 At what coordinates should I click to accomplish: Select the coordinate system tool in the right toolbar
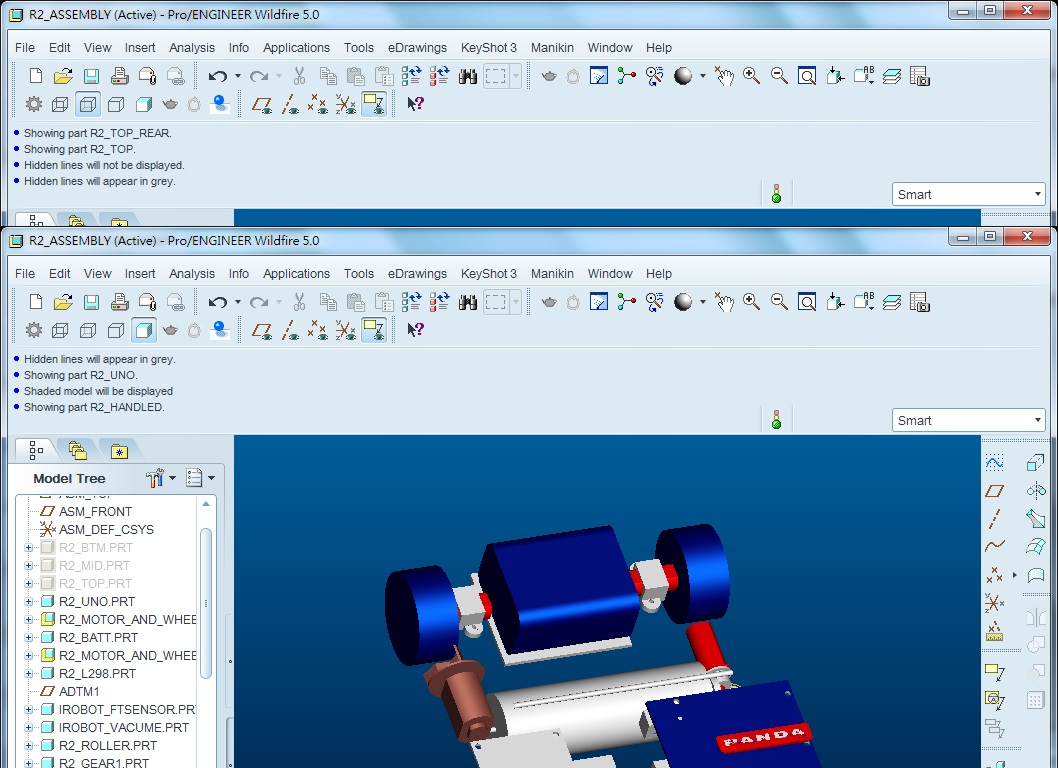click(x=994, y=603)
